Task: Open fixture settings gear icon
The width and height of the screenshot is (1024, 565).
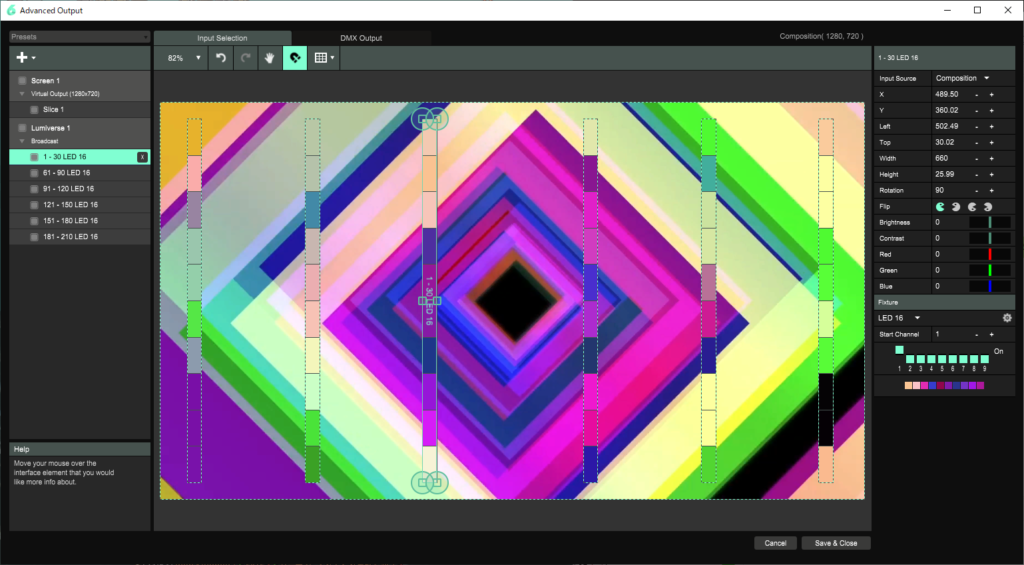Action: click(x=1007, y=318)
